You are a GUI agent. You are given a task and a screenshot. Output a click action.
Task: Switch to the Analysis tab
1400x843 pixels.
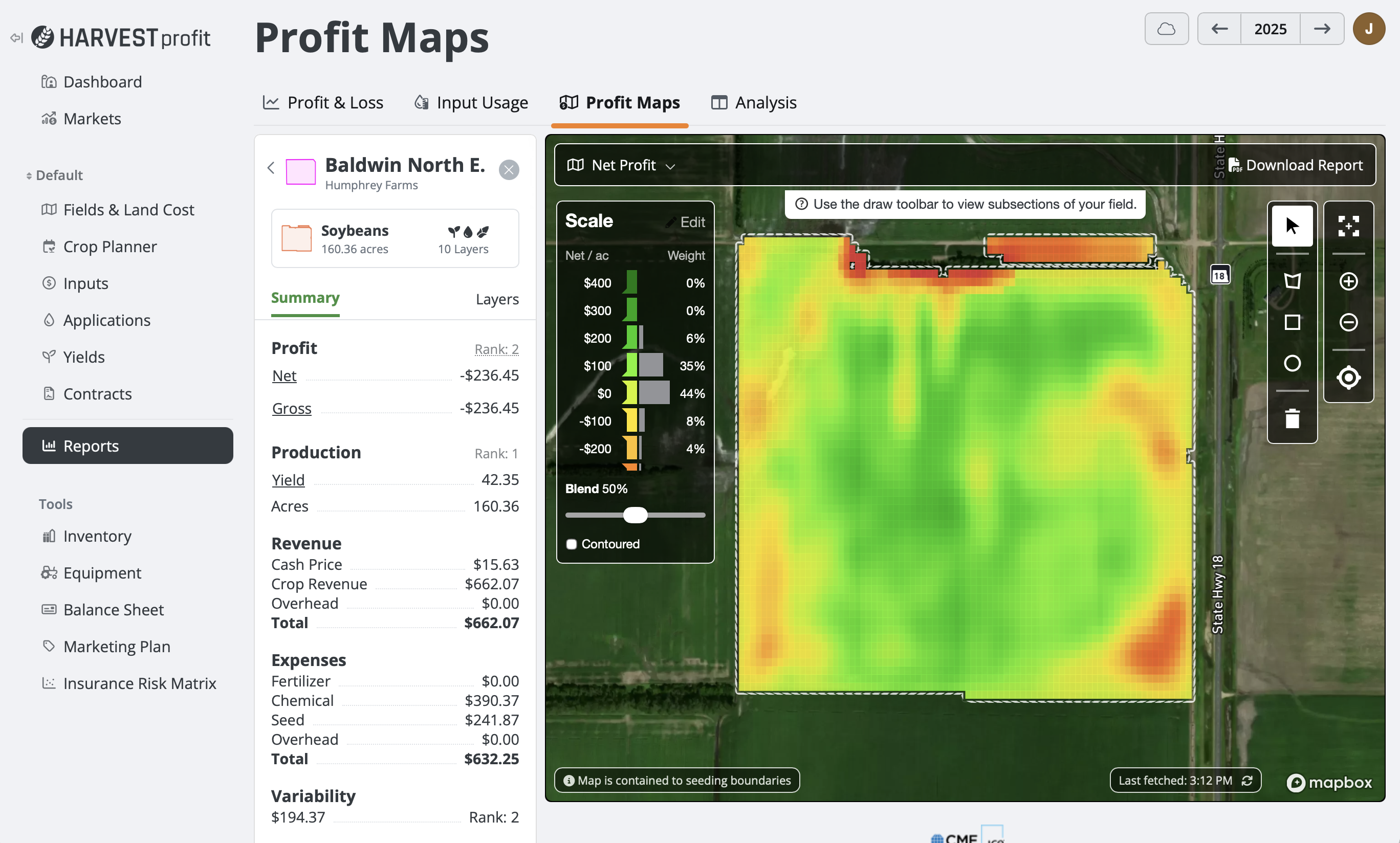pyautogui.click(x=753, y=102)
